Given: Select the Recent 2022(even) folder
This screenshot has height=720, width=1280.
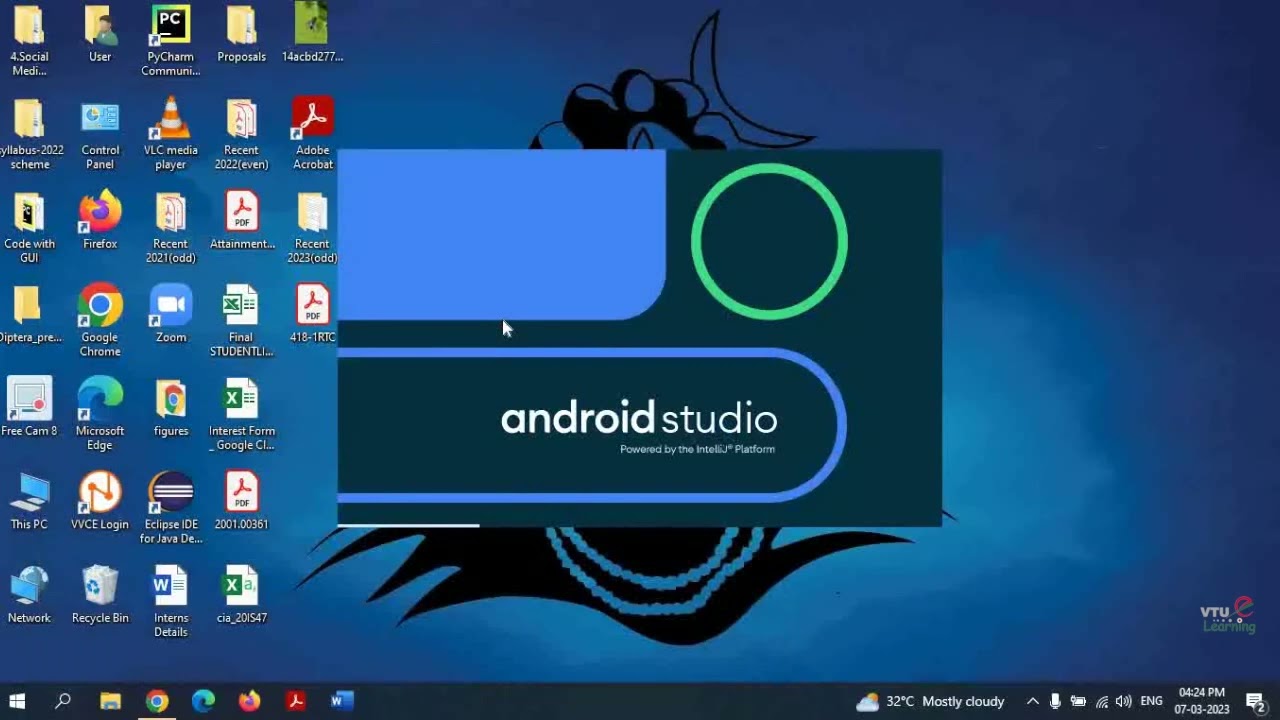Looking at the screenshot, I should [x=242, y=134].
